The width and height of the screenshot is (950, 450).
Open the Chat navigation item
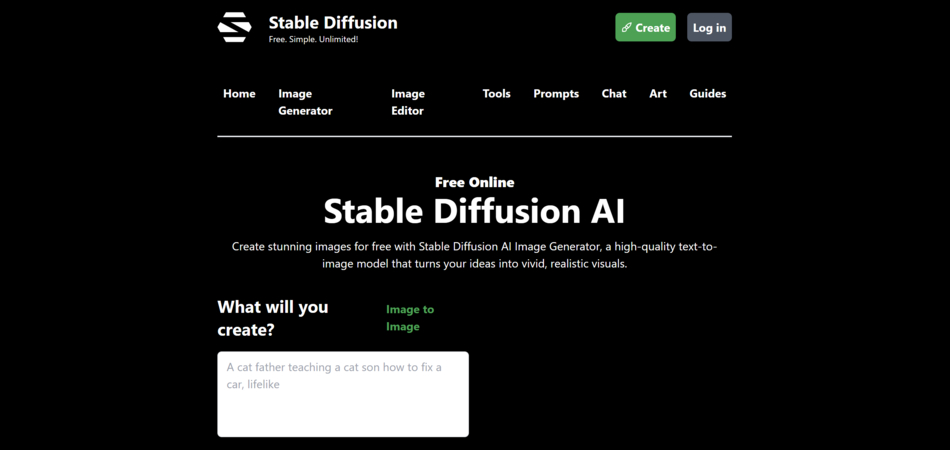click(614, 94)
